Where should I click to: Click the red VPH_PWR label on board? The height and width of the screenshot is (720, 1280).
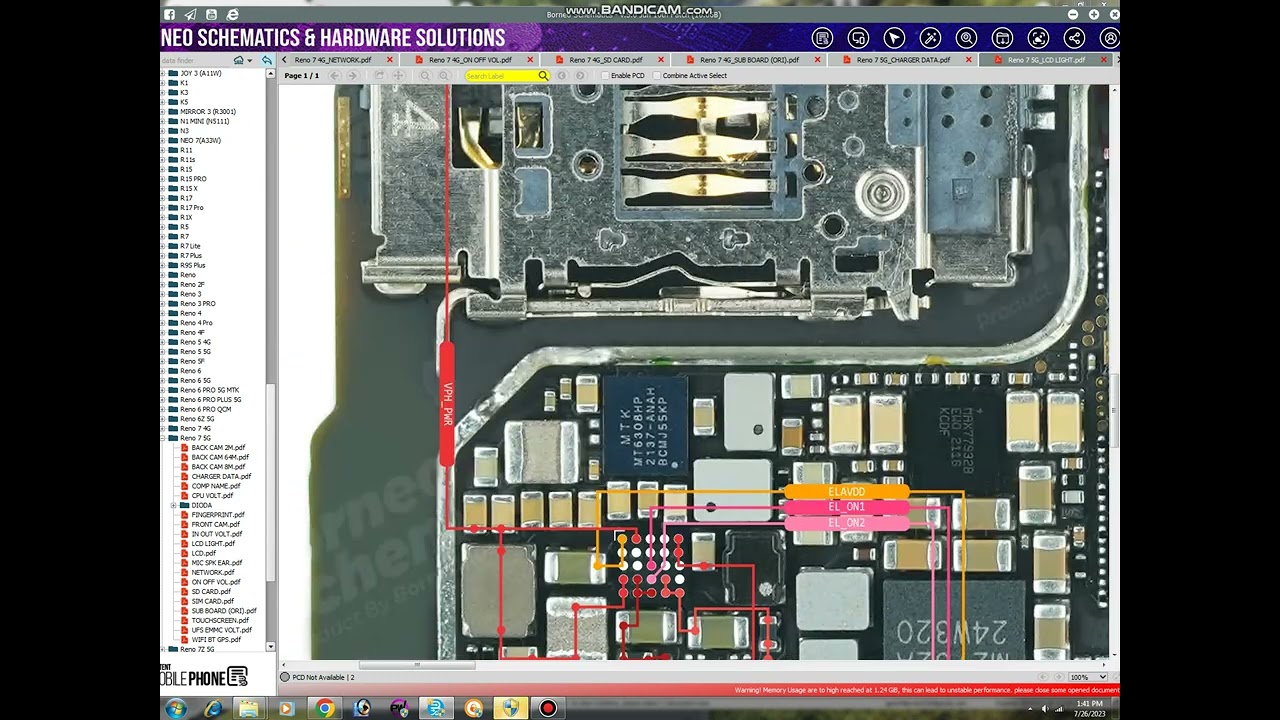click(447, 404)
